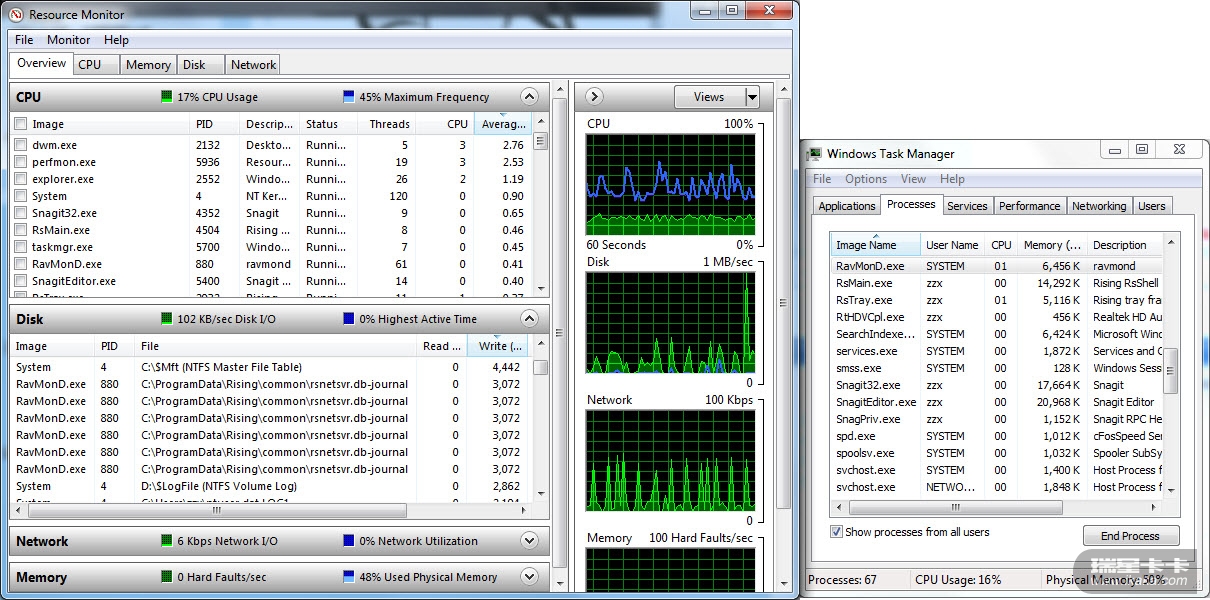The height and width of the screenshot is (600, 1210).
Task: Click the green Disk I/O indicator square
Action: pos(167,319)
